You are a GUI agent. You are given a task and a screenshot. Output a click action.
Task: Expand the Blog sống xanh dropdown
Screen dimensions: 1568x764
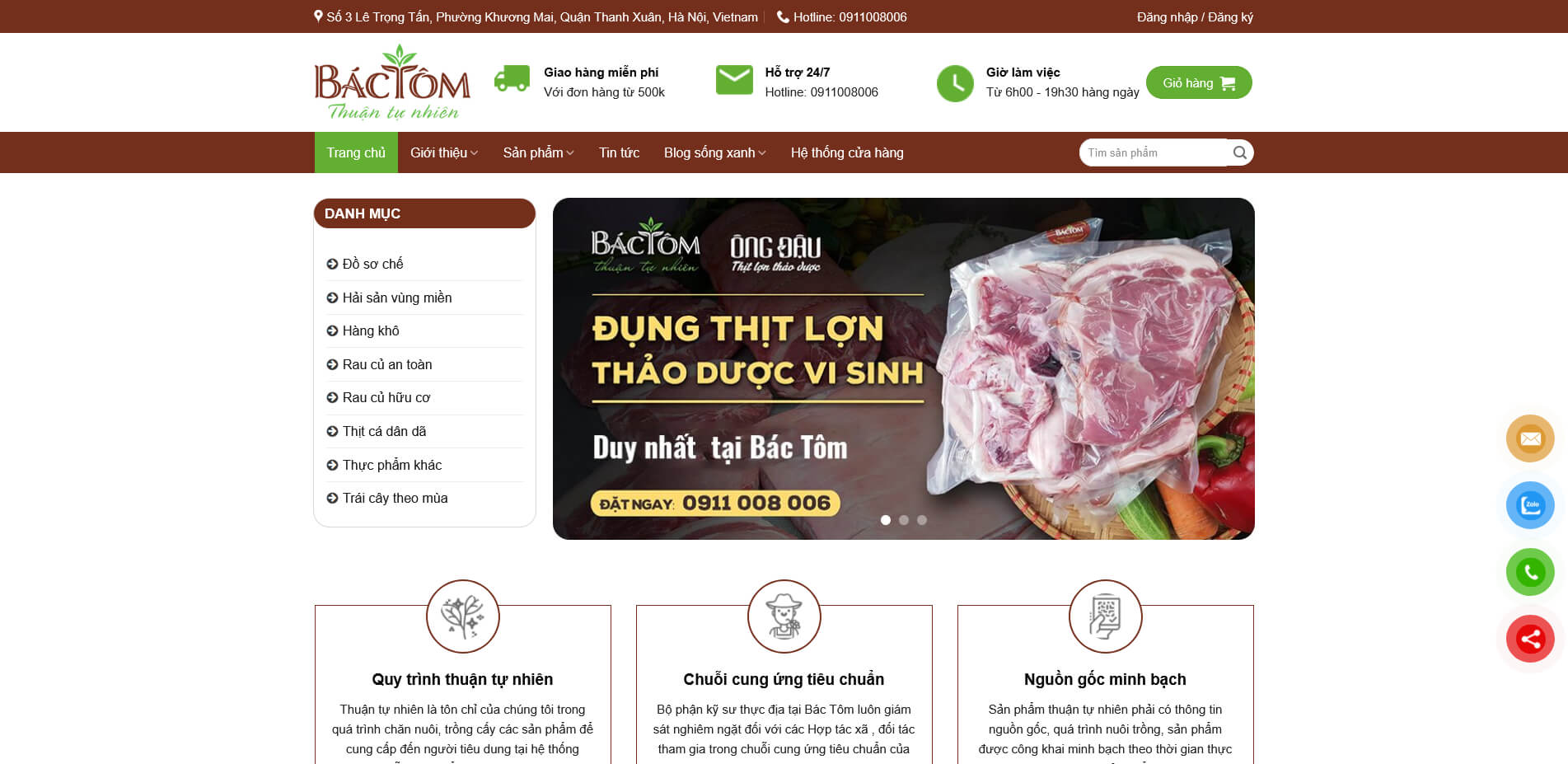714,152
